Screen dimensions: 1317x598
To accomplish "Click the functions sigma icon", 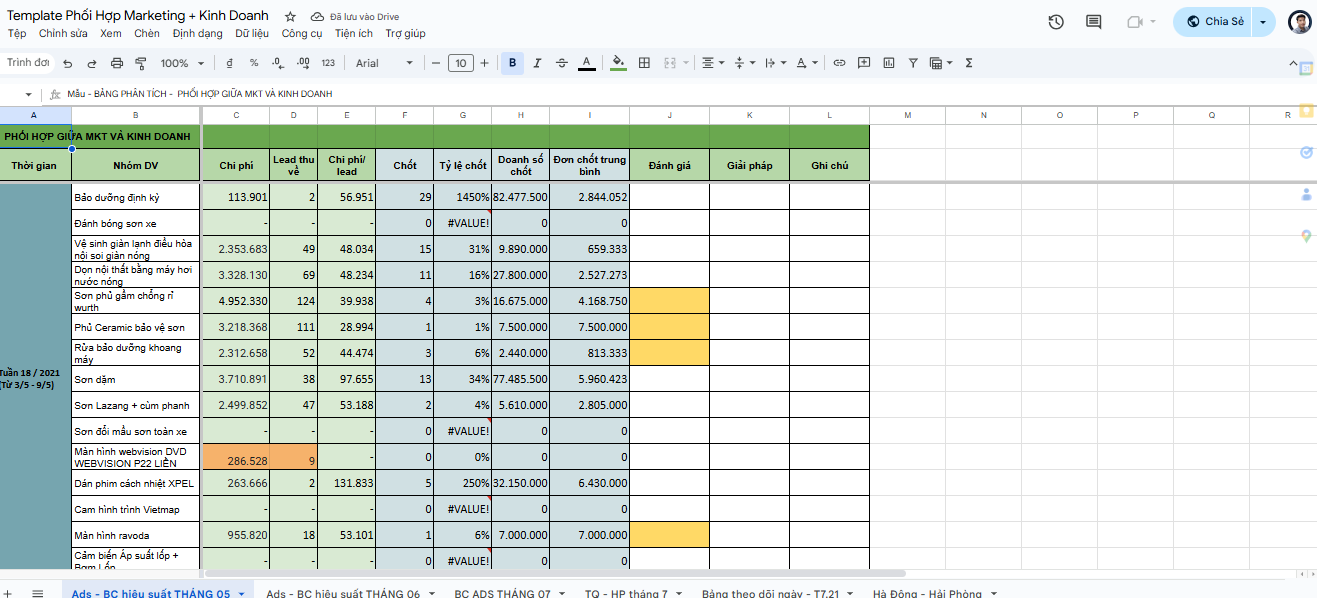I will click(x=968, y=63).
